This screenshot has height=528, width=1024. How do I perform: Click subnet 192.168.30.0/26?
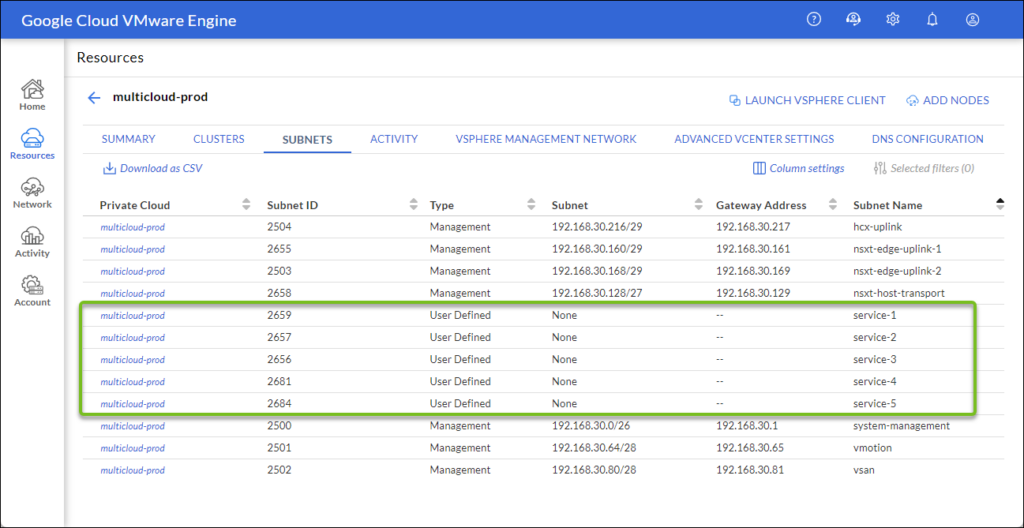tap(592, 425)
